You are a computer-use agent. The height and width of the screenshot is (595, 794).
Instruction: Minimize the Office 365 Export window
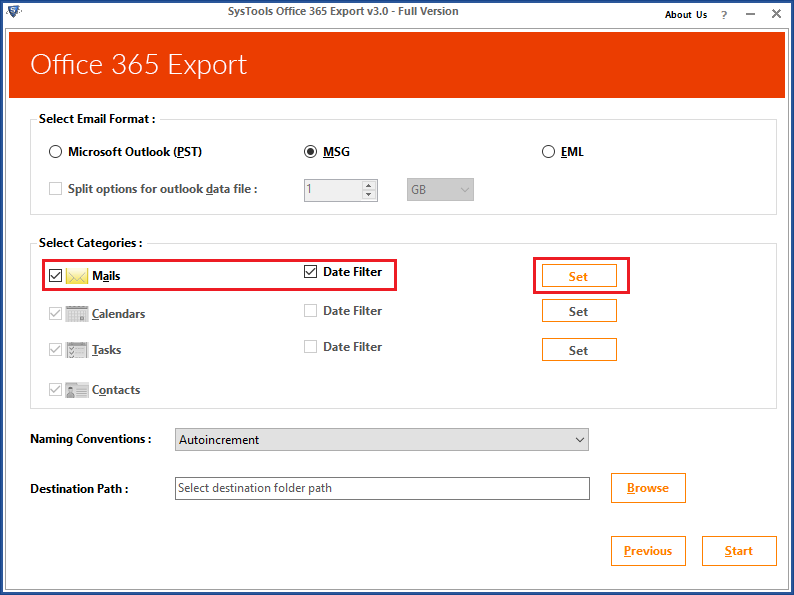pos(750,15)
